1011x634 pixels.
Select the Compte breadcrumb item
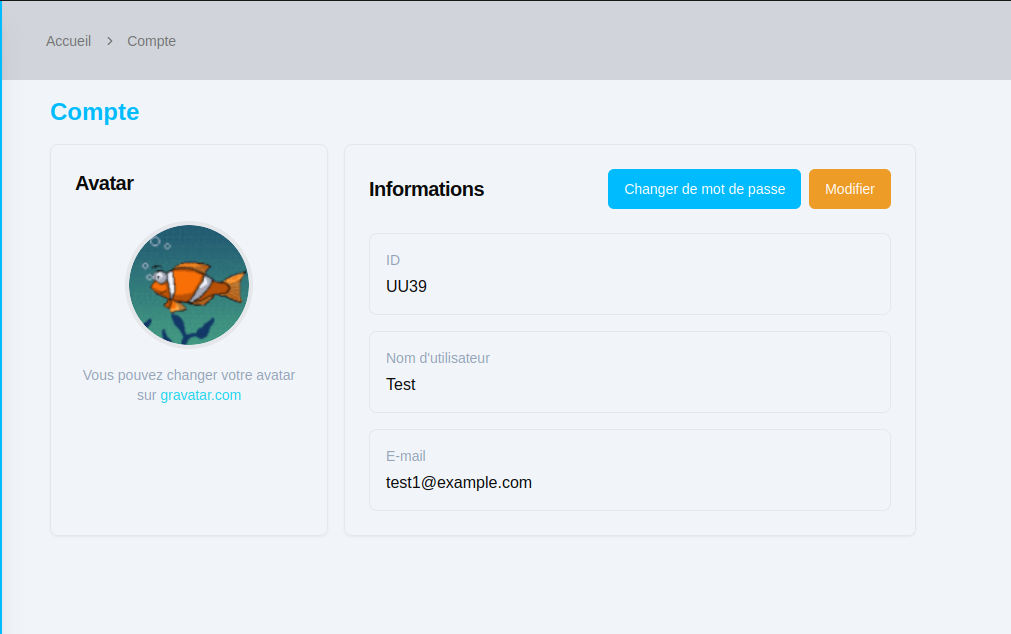pyautogui.click(x=151, y=41)
